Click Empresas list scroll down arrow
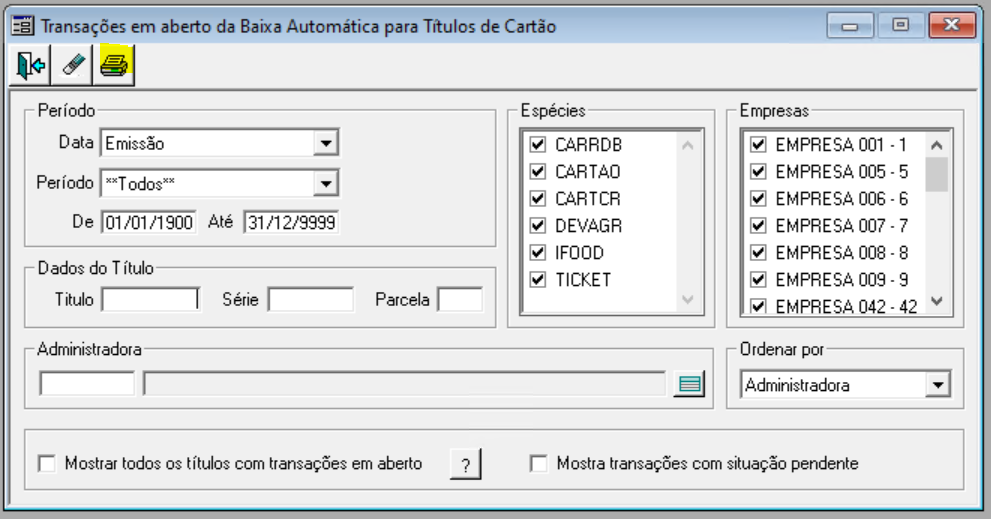Screen dimensions: 991x519 pos(937,302)
